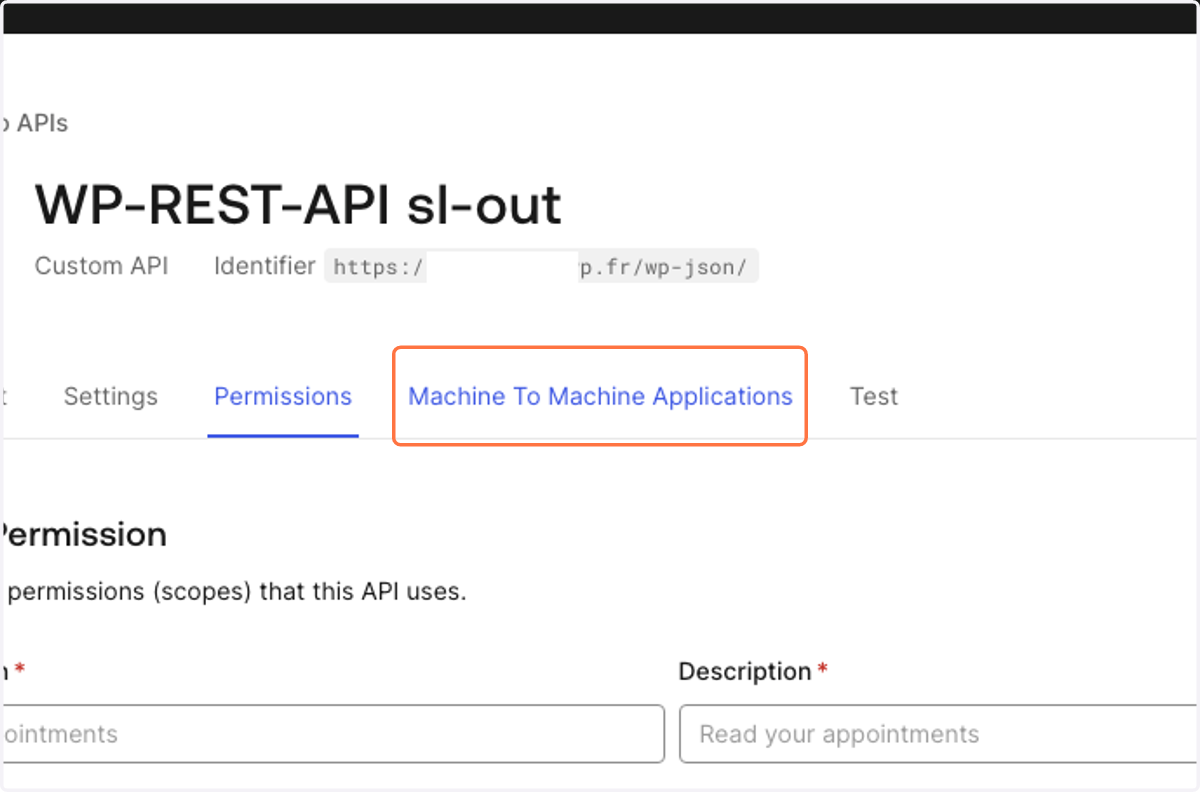Click the 'Identifier' label
Viewport: 1200px width, 792px height.
(x=265, y=266)
